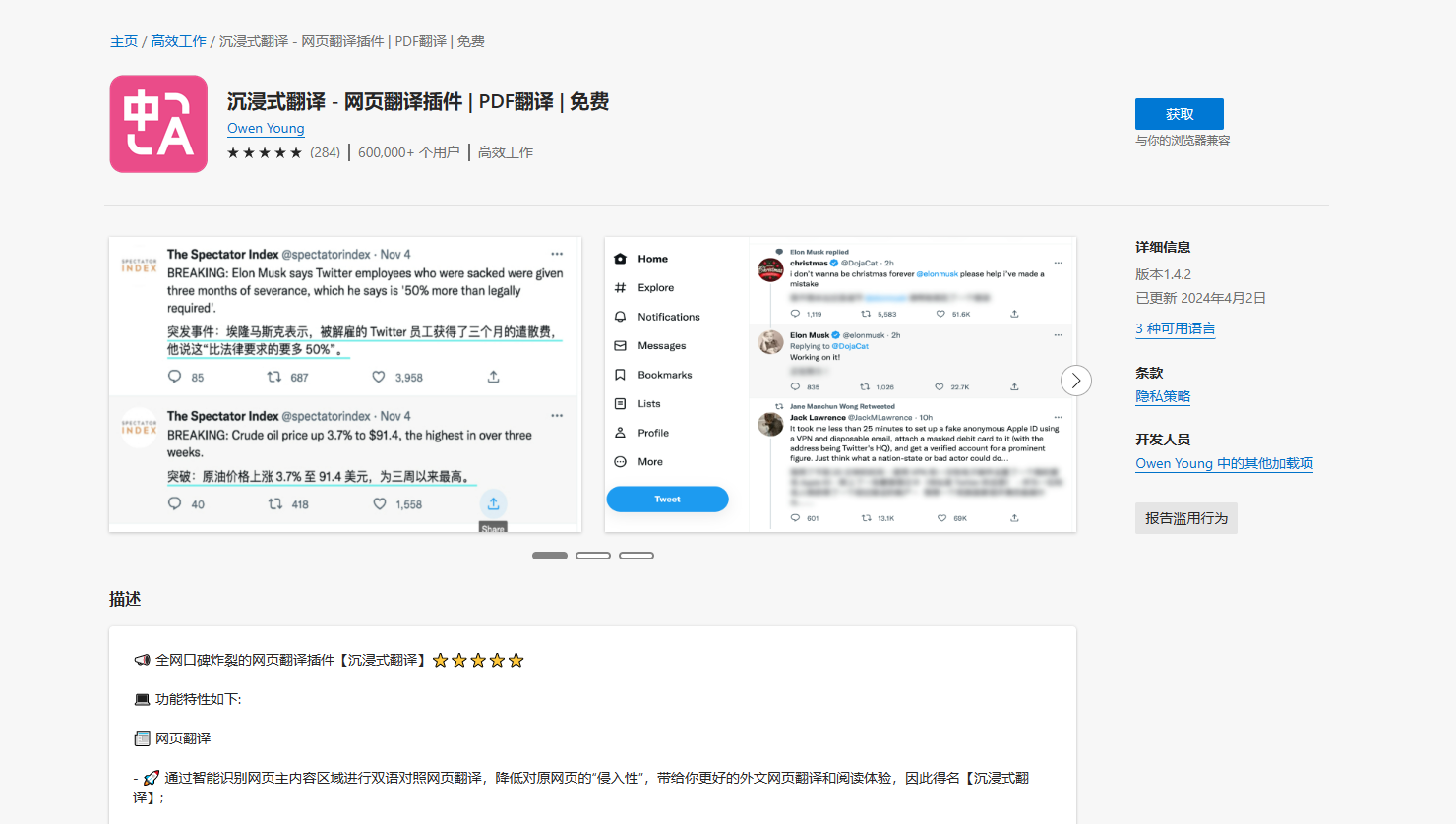The height and width of the screenshot is (824, 1456).
Task: Click the retweet icon with count 418
Action: 275,503
